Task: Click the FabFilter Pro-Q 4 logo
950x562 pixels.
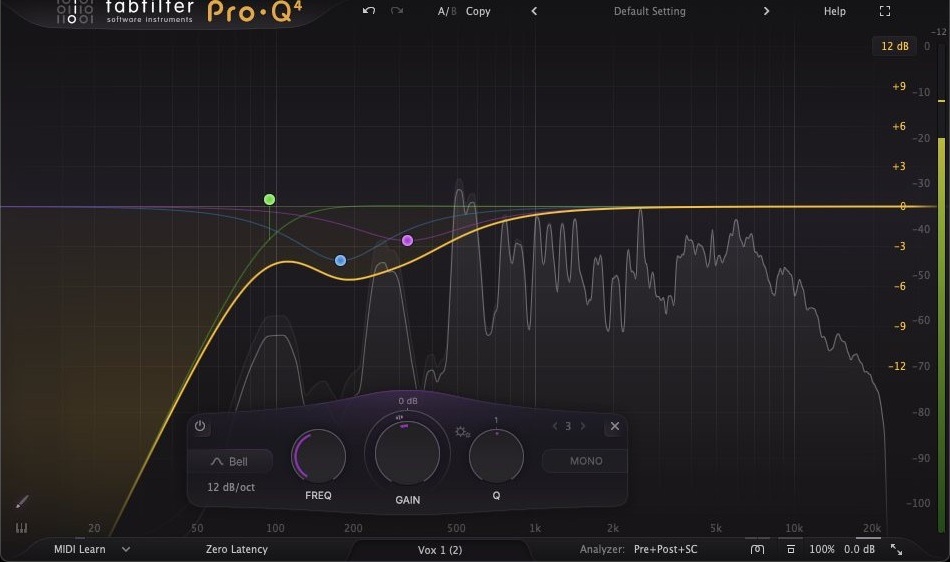Action: click(179, 12)
